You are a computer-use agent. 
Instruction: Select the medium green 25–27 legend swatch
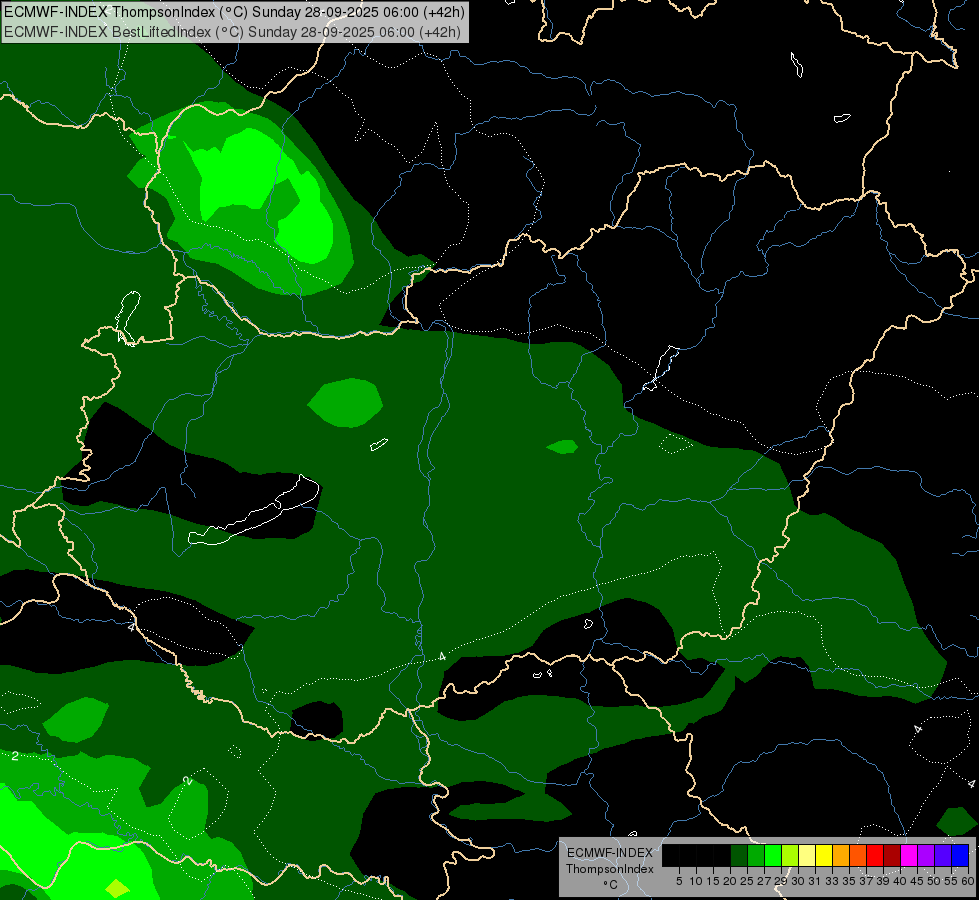click(756, 855)
